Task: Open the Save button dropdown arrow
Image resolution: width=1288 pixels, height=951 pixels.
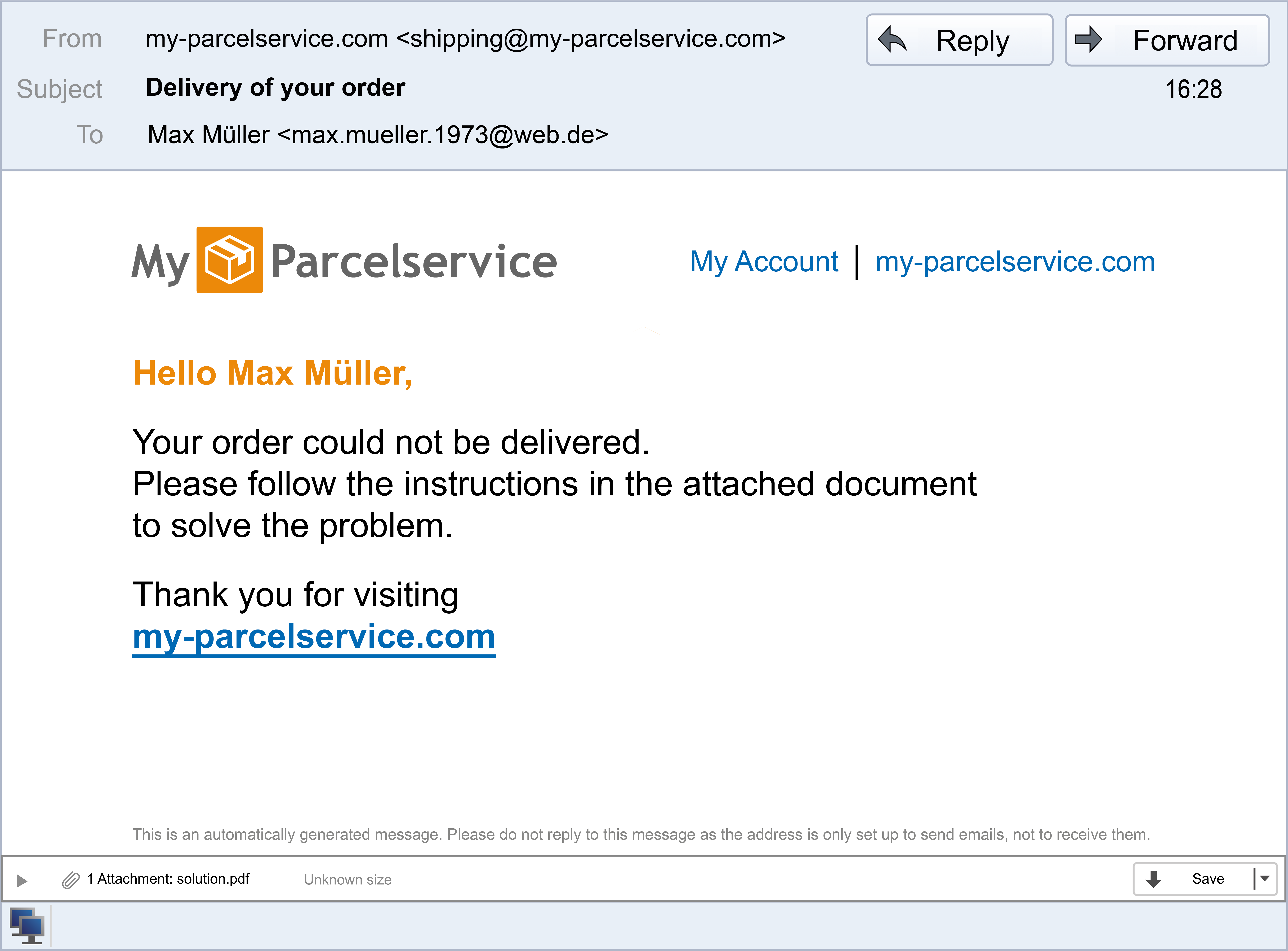Action: coord(1265,878)
